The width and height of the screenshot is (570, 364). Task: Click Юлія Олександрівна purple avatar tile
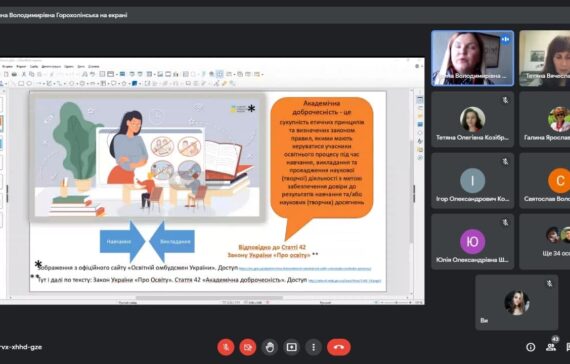coord(473,241)
